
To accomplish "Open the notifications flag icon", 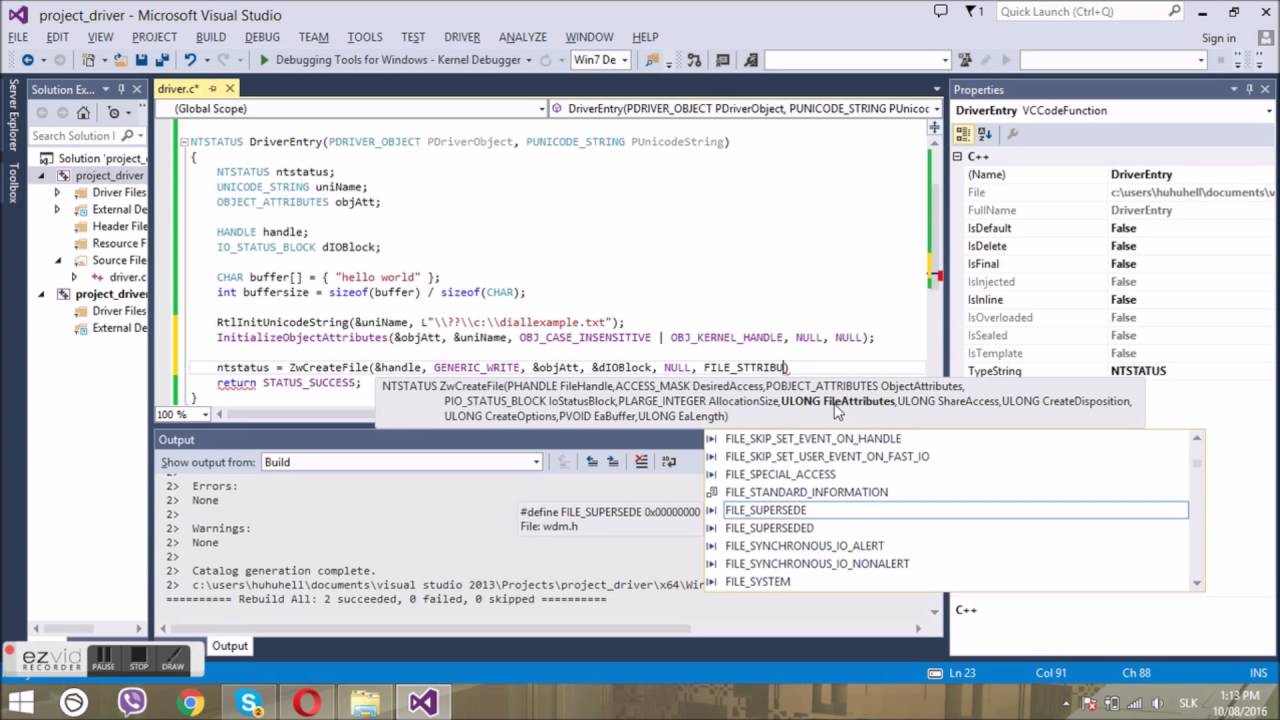I will 973,12.
